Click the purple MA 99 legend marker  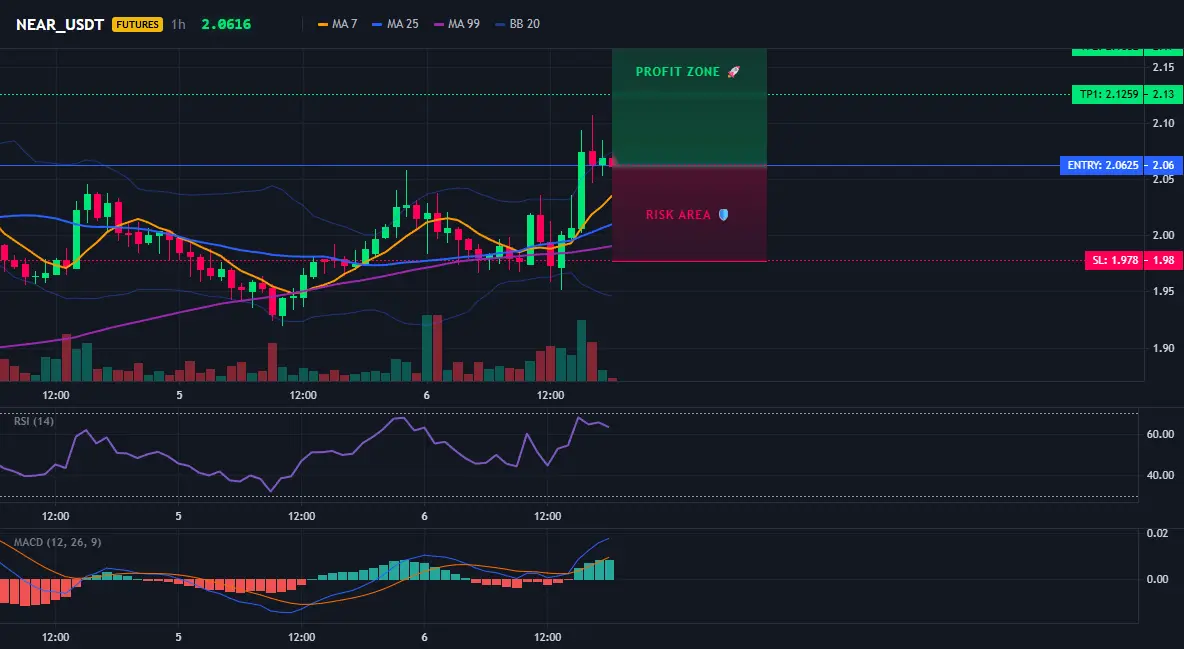[x=439, y=24]
